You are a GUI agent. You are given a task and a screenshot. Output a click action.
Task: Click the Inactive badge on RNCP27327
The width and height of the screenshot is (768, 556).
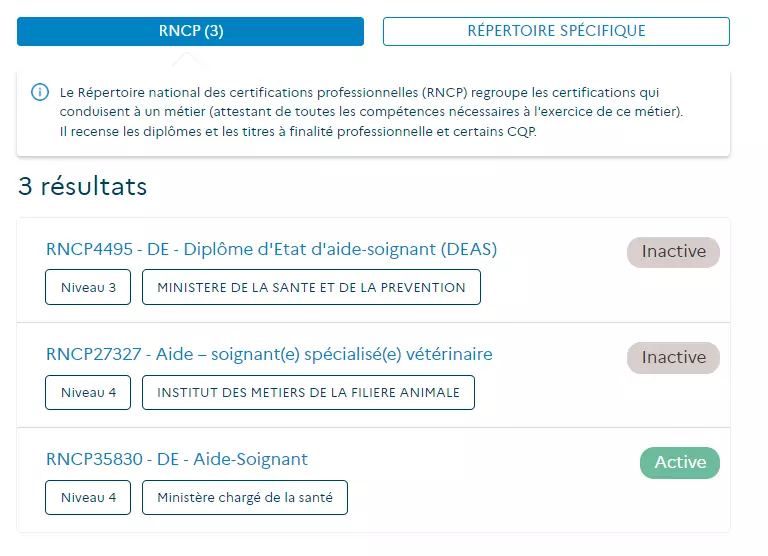tap(673, 358)
